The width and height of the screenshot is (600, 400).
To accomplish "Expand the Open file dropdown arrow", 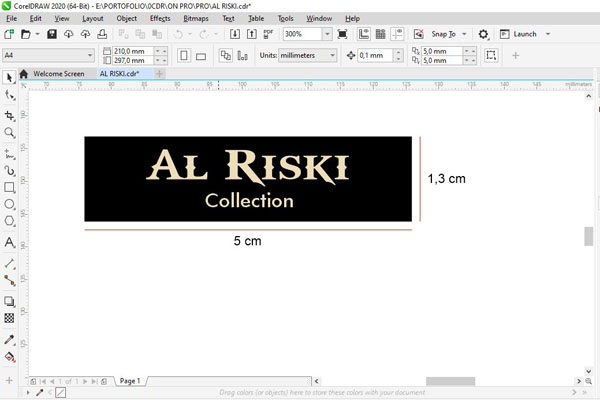I will [38, 34].
